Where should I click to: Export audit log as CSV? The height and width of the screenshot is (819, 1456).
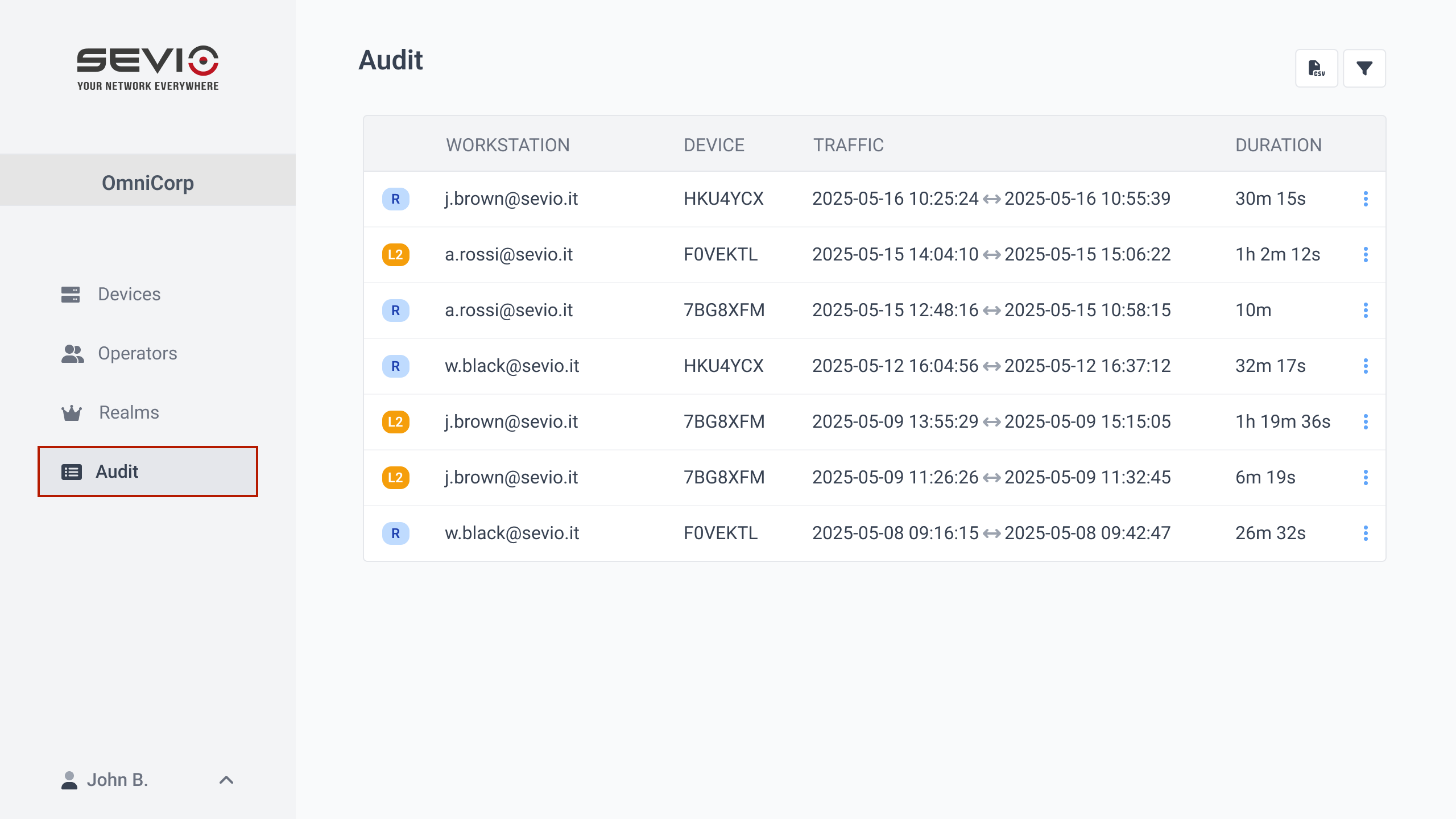1316,68
